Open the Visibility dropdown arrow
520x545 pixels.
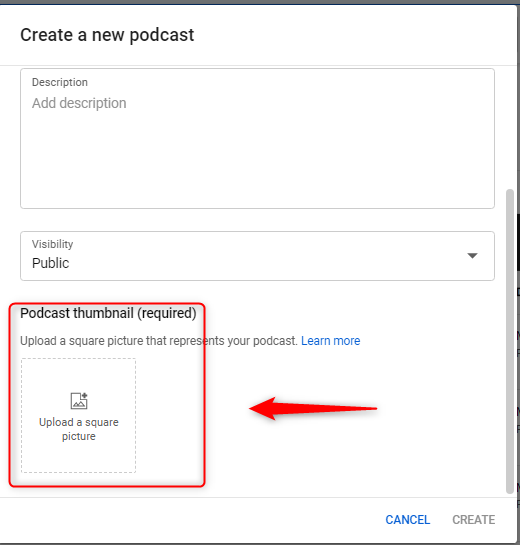[x=472, y=256]
